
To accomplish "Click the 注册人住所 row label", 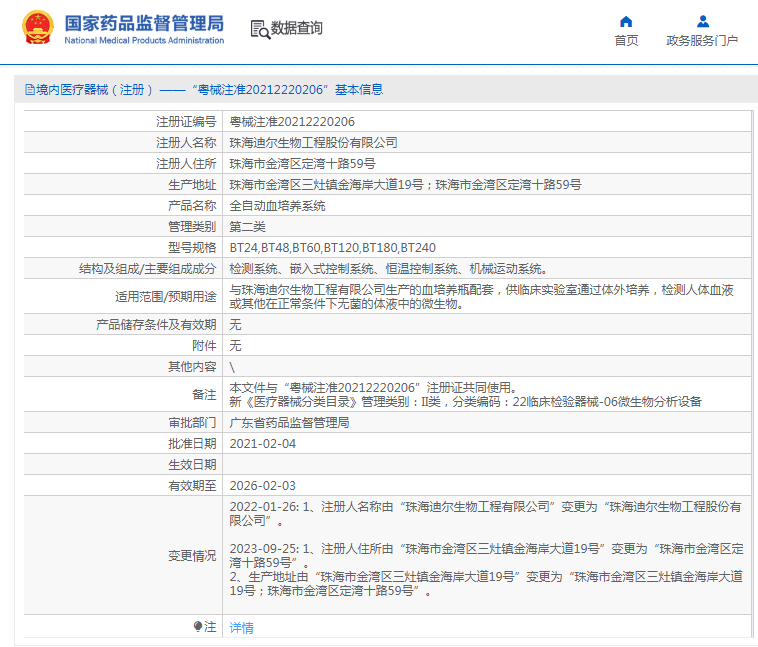I will click(x=186, y=164).
